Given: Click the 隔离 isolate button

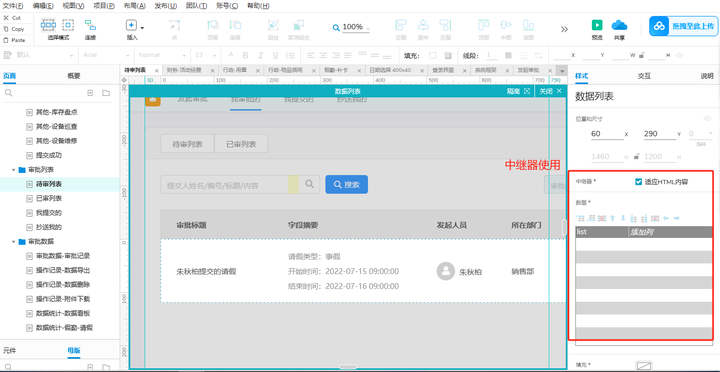Looking at the screenshot, I should [518, 91].
